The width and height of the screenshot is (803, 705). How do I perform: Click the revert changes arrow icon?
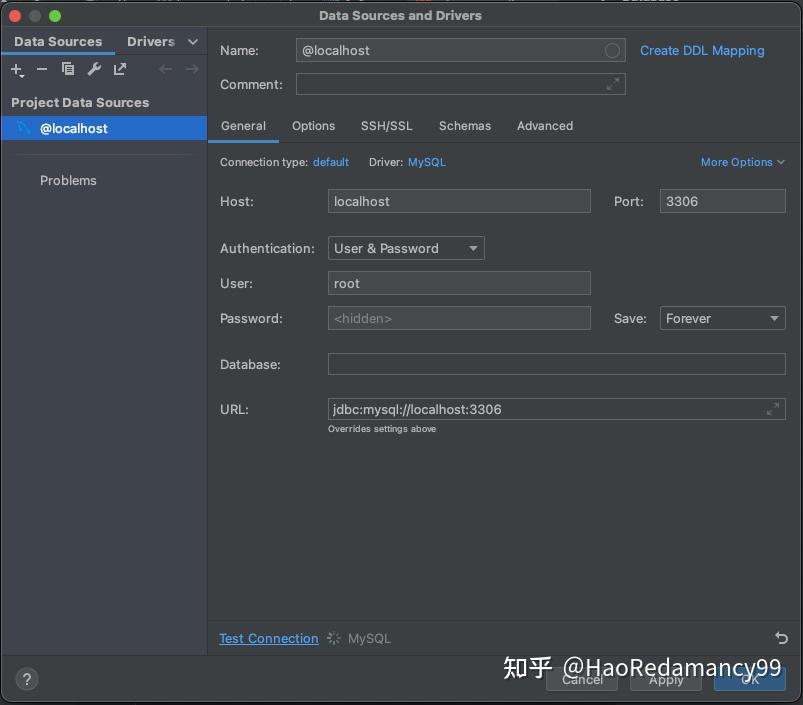[781, 638]
